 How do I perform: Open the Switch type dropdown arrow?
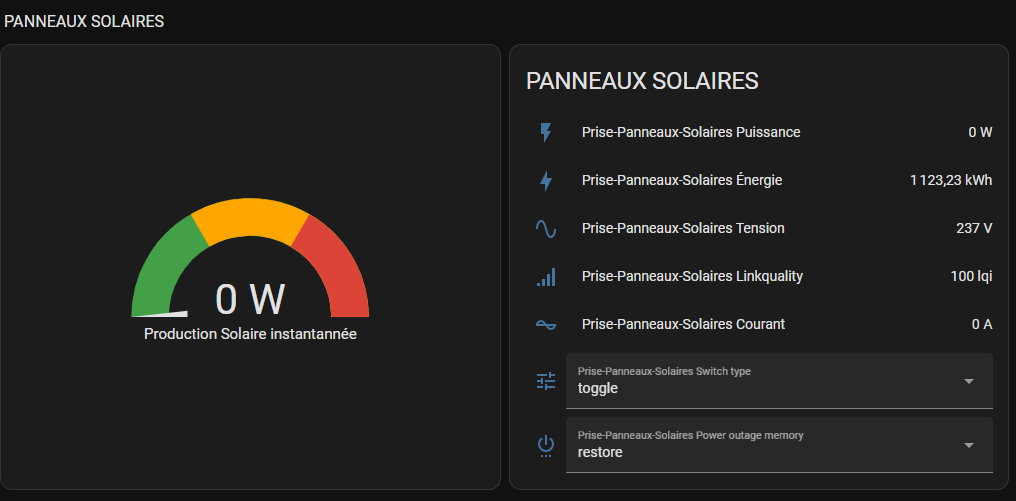969,381
